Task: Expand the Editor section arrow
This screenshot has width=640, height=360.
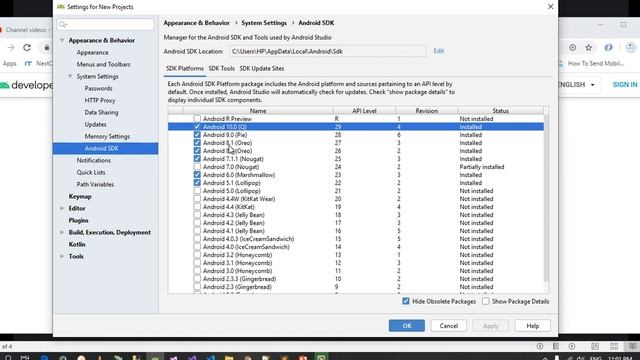Action: [x=62, y=208]
